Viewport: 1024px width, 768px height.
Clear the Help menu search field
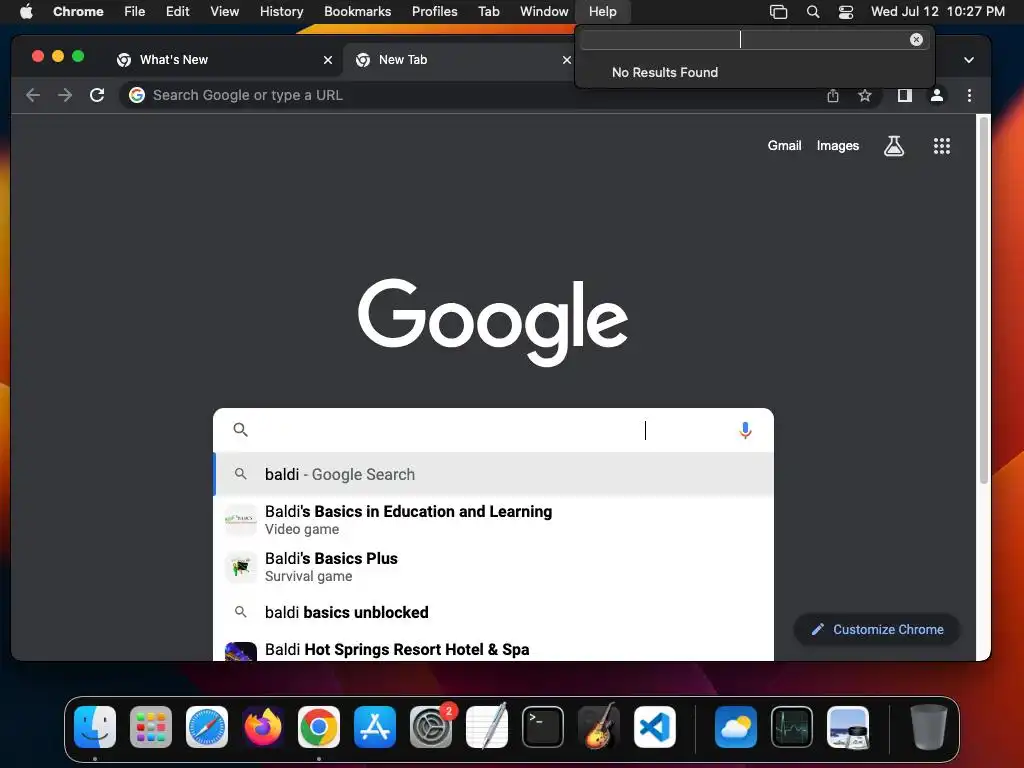coord(916,40)
